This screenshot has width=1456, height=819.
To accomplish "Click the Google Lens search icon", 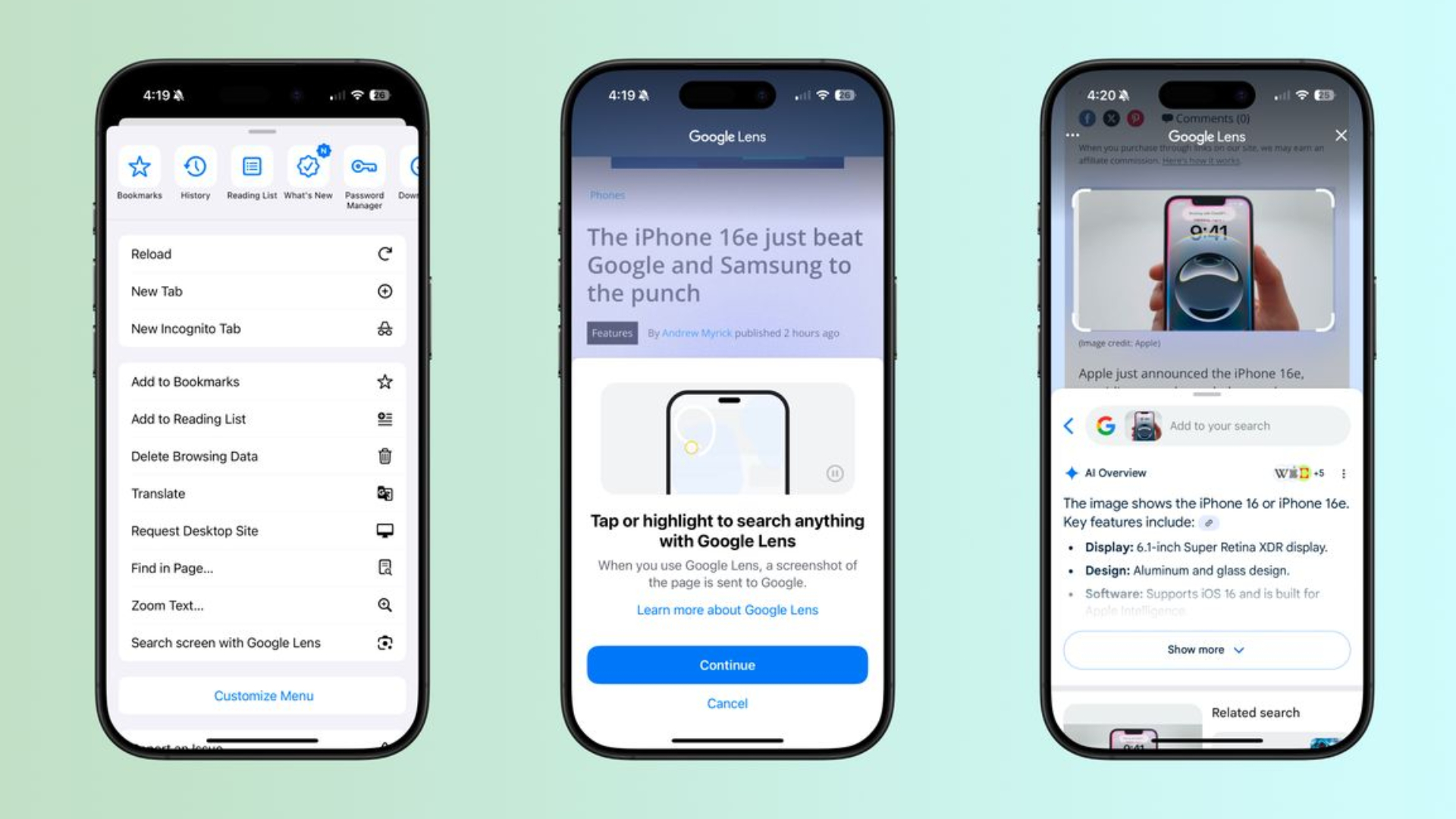I will tap(386, 642).
